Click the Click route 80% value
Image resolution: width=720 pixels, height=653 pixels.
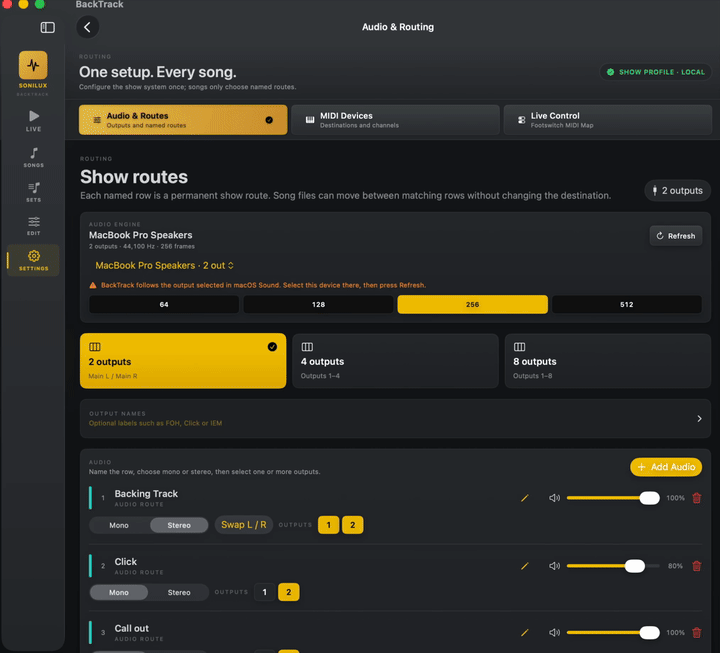point(675,566)
